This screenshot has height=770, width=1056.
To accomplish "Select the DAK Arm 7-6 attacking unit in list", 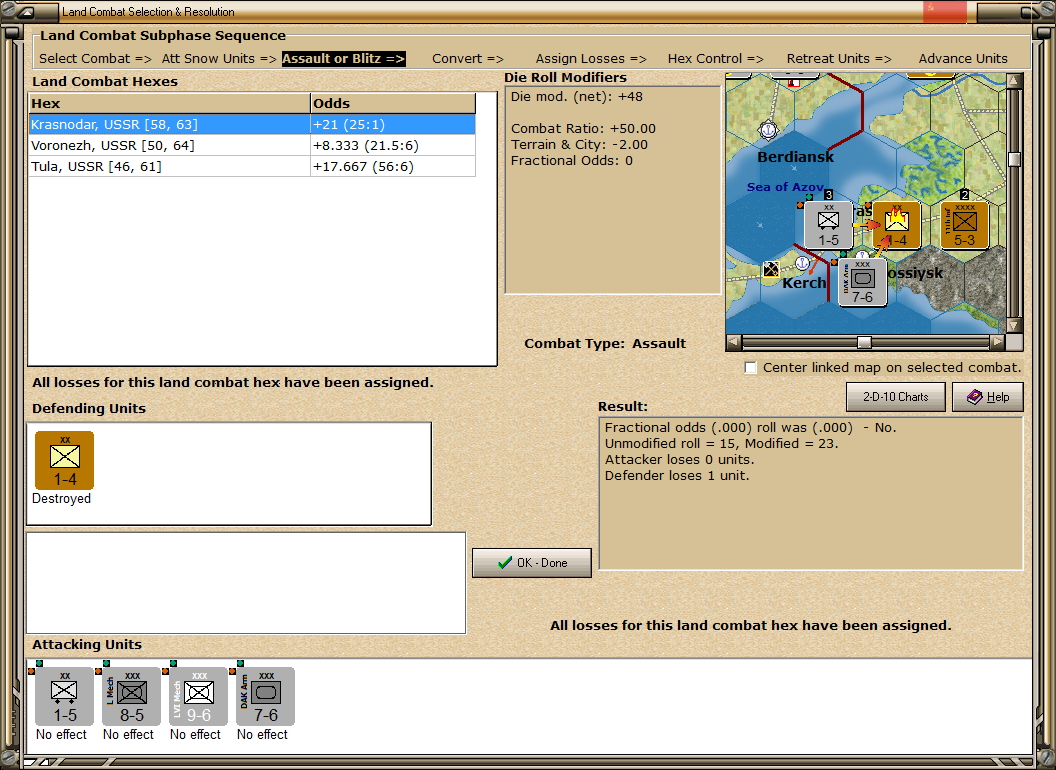I will [265, 696].
